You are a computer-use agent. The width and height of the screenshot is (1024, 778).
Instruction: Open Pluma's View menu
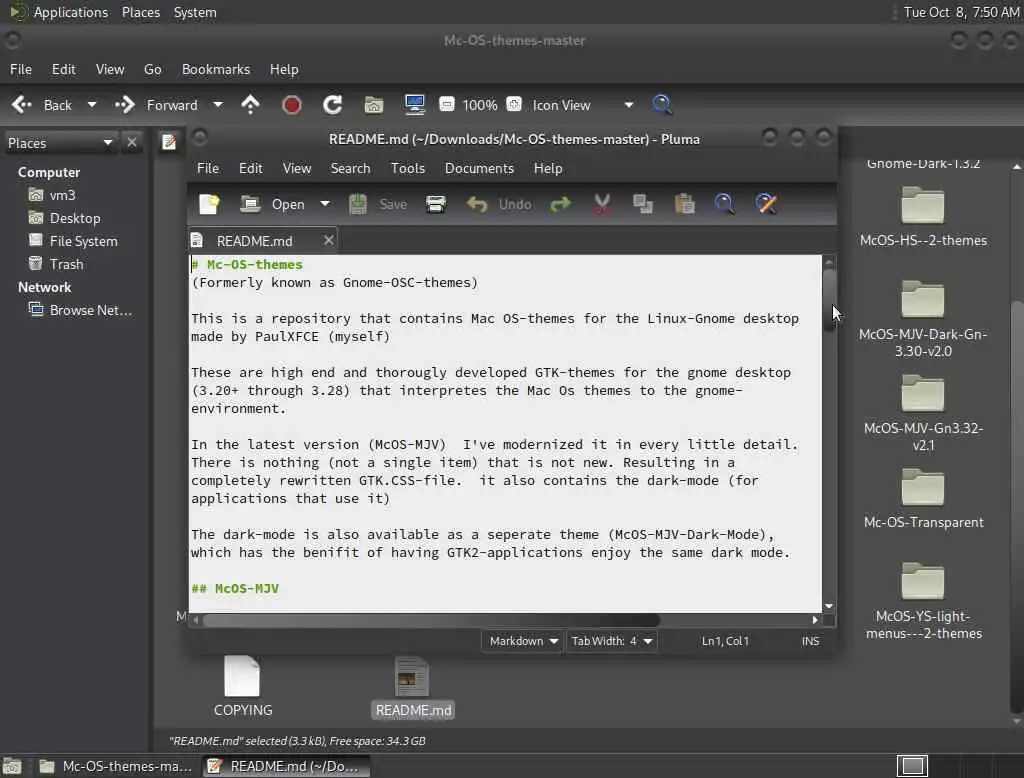click(x=296, y=169)
